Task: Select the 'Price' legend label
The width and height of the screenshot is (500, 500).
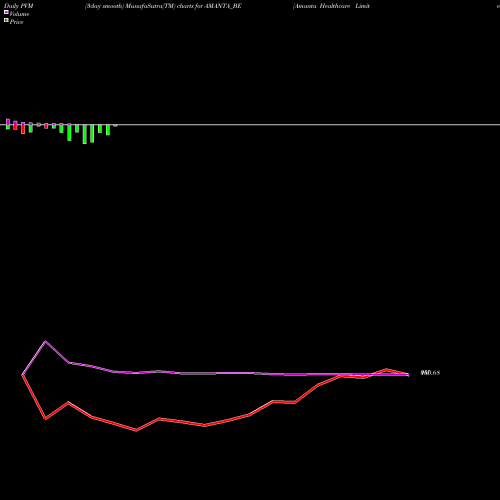Action: coord(16,22)
